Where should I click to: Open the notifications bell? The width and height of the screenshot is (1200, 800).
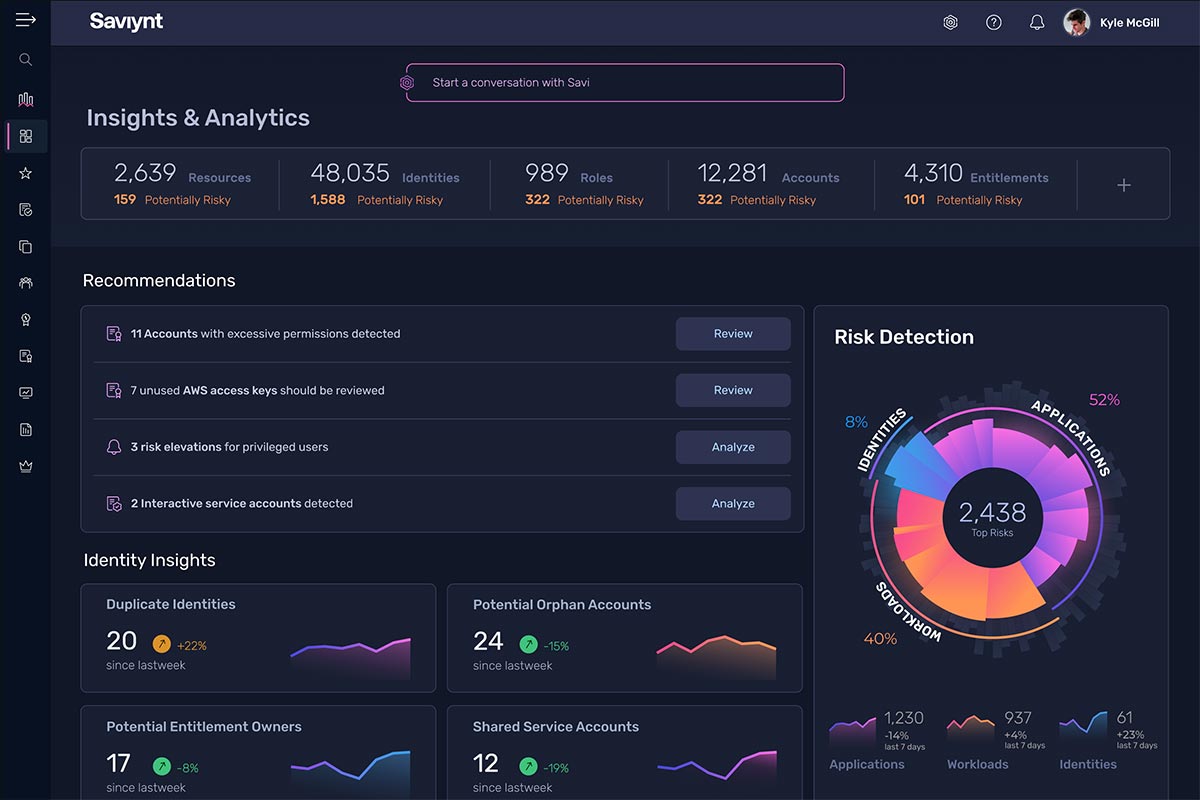(x=1037, y=22)
